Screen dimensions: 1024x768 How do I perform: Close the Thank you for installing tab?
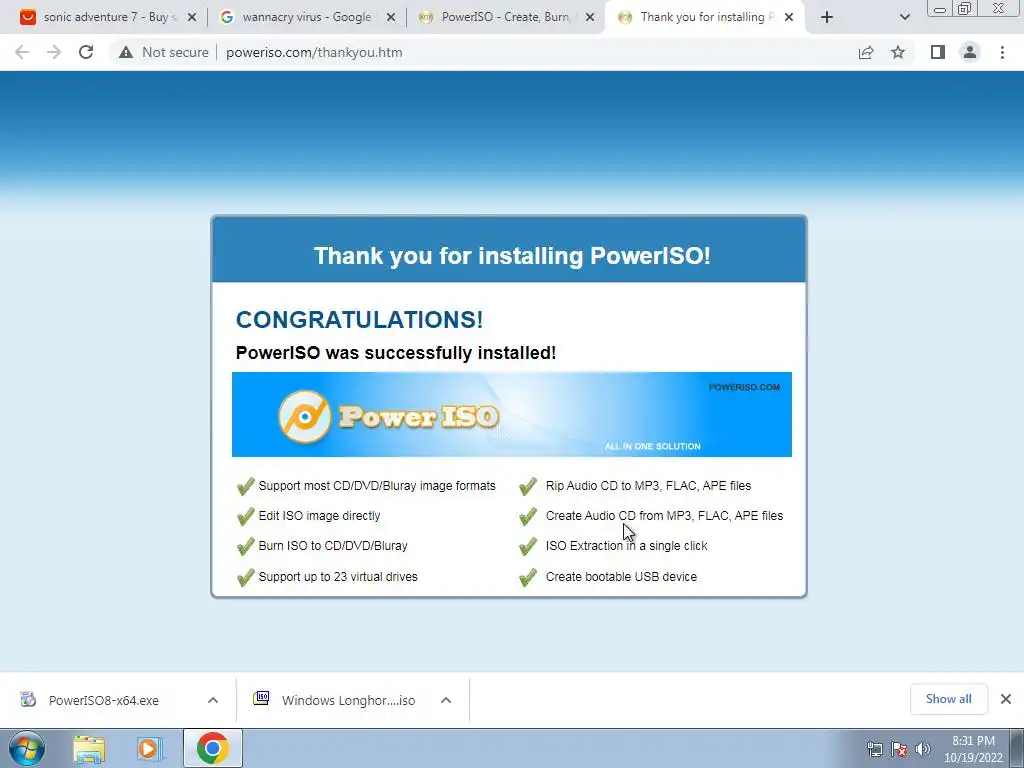pyautogui.click(x=789, y=18)
